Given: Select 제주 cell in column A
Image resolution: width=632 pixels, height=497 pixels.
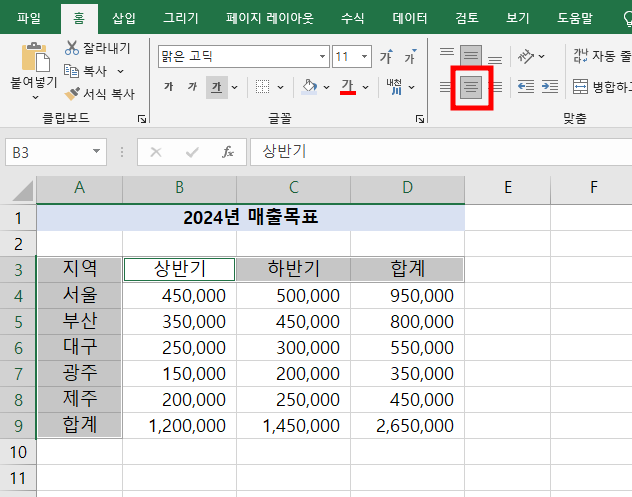Looking at the screenshot, I should coord(79,399).
